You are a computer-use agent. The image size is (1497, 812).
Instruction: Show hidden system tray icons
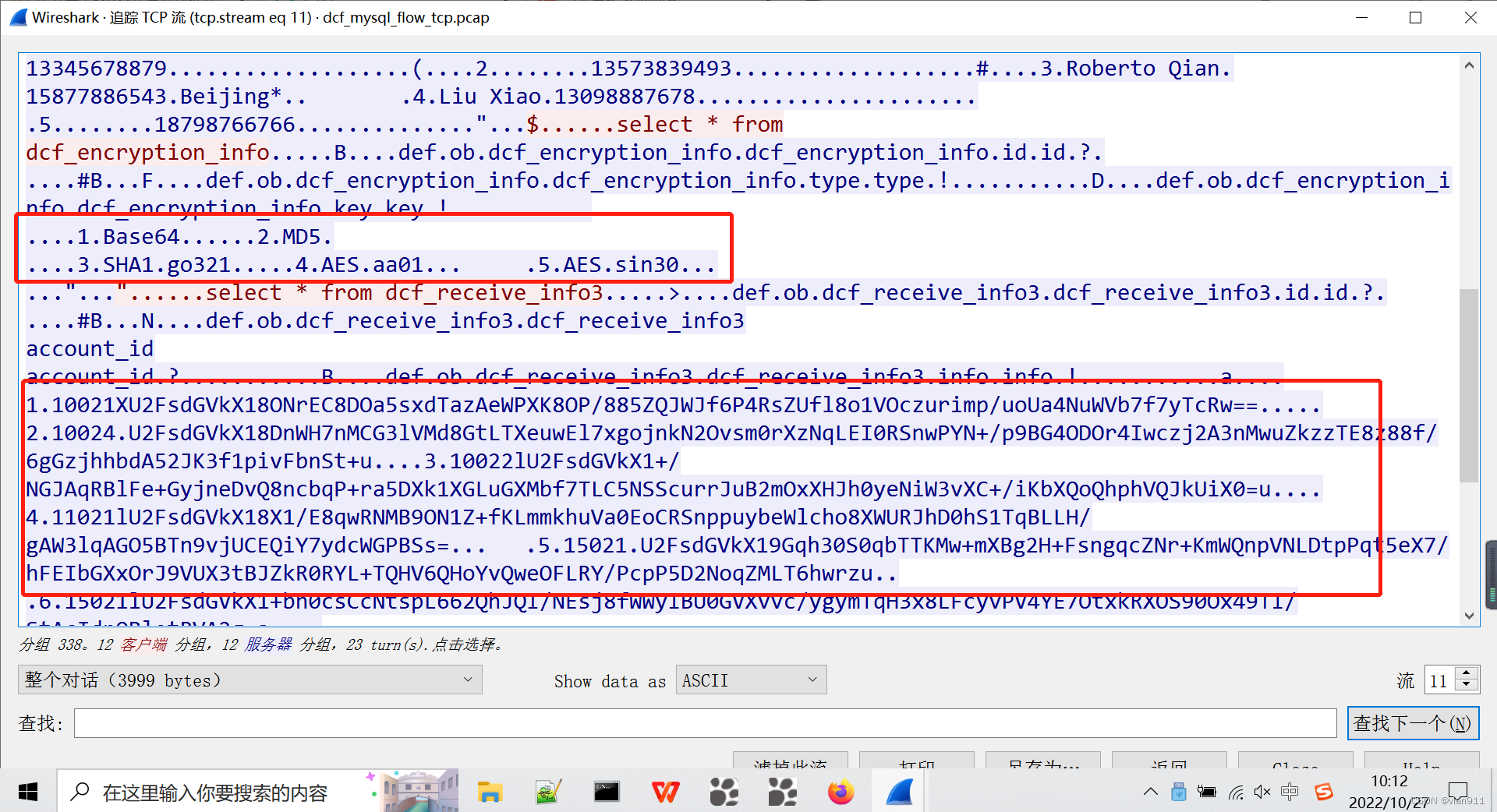(1150, 793)
